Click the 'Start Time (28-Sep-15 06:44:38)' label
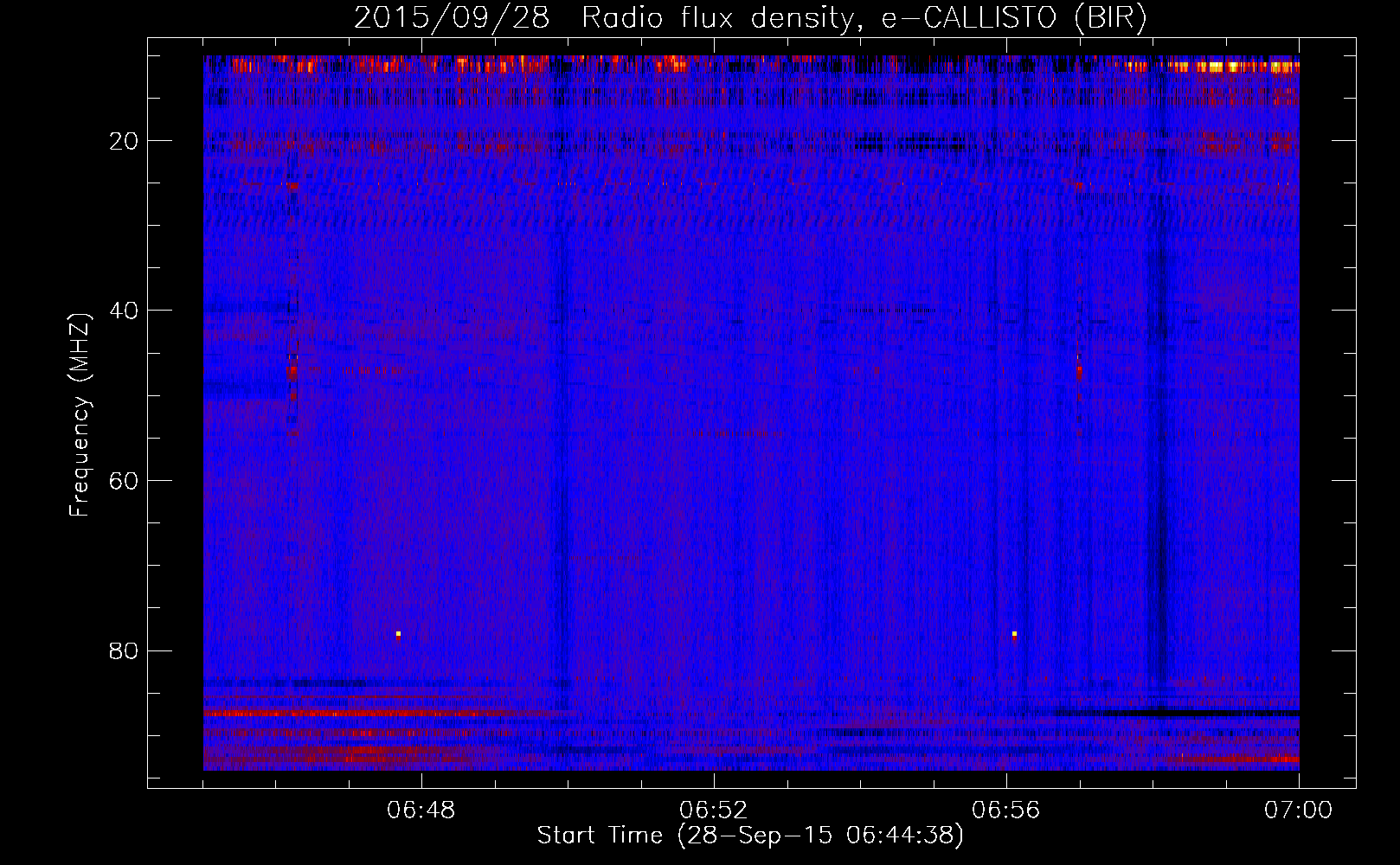 pos(750,836)
